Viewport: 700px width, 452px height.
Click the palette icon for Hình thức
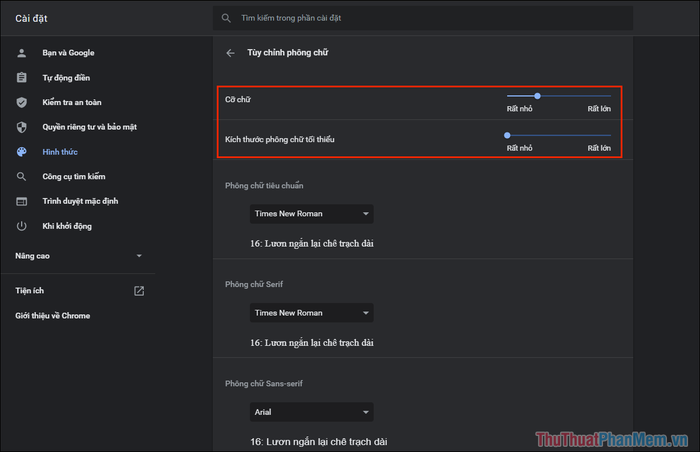[x=21, y=152]
